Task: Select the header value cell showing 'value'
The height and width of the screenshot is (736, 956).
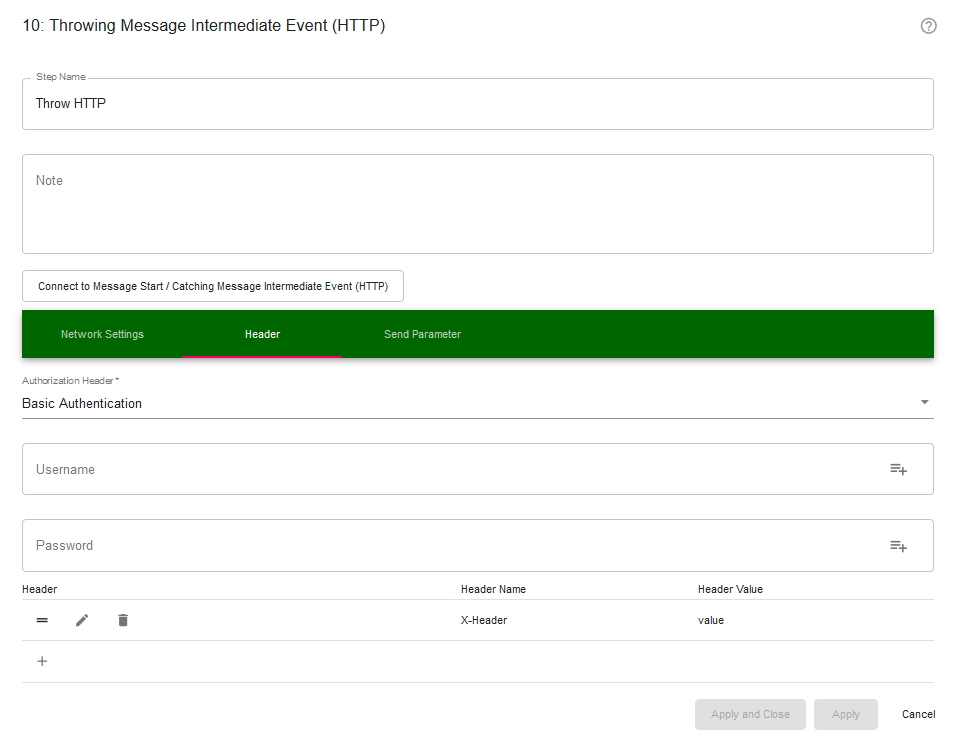Action: coord(711,620)
